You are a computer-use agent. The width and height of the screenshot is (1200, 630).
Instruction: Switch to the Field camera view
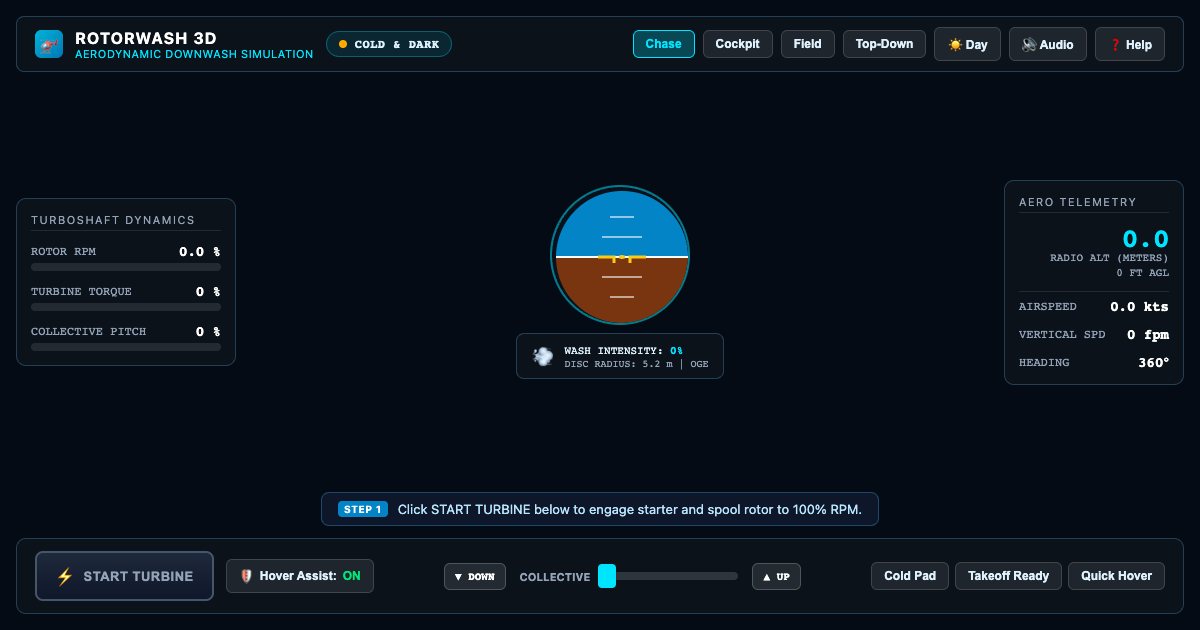[808, 44]
